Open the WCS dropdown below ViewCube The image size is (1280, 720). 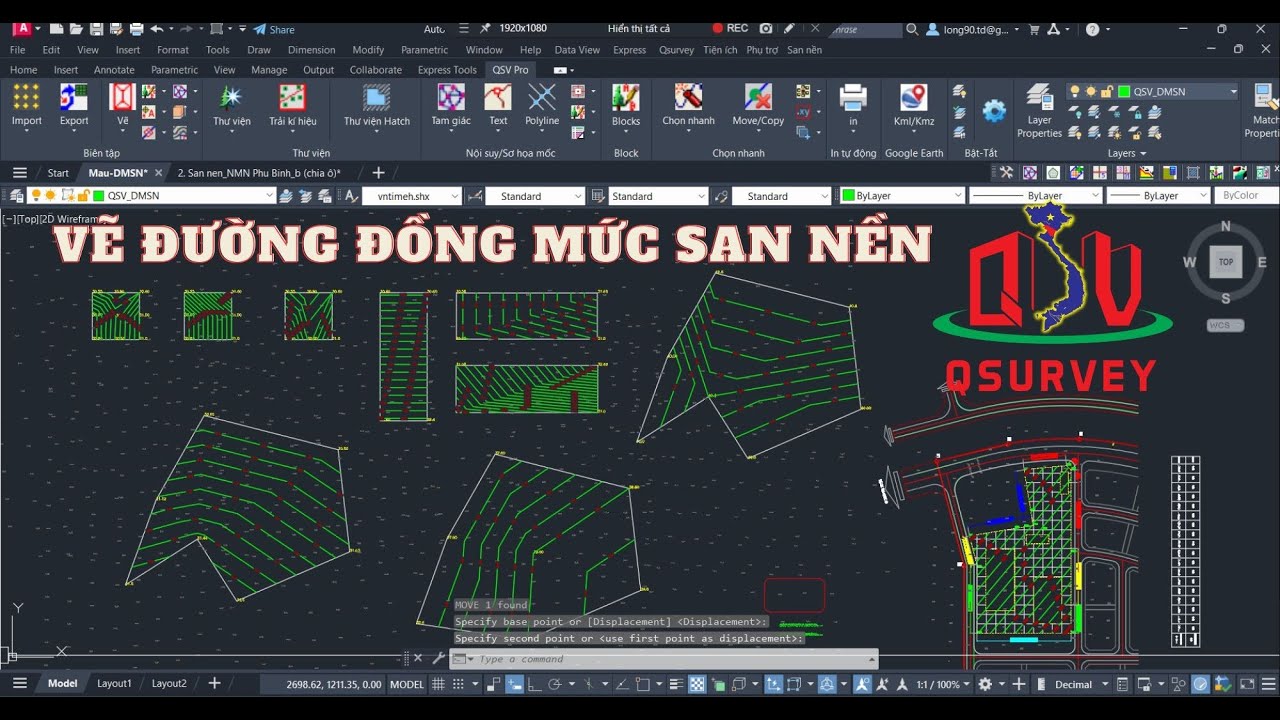coord(1226,325)
